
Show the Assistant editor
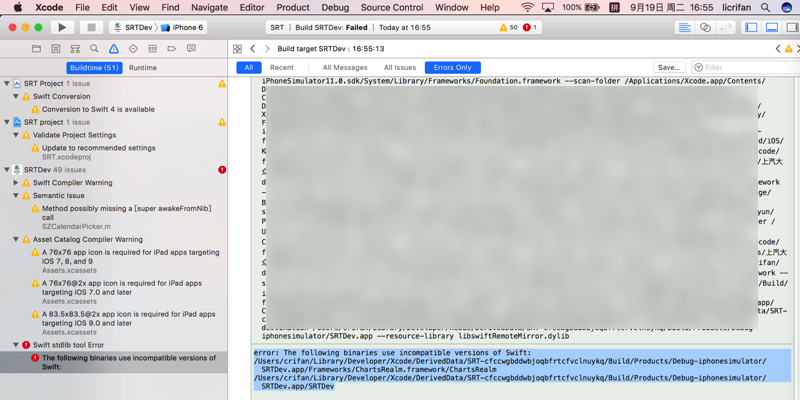tap(705, 28)
